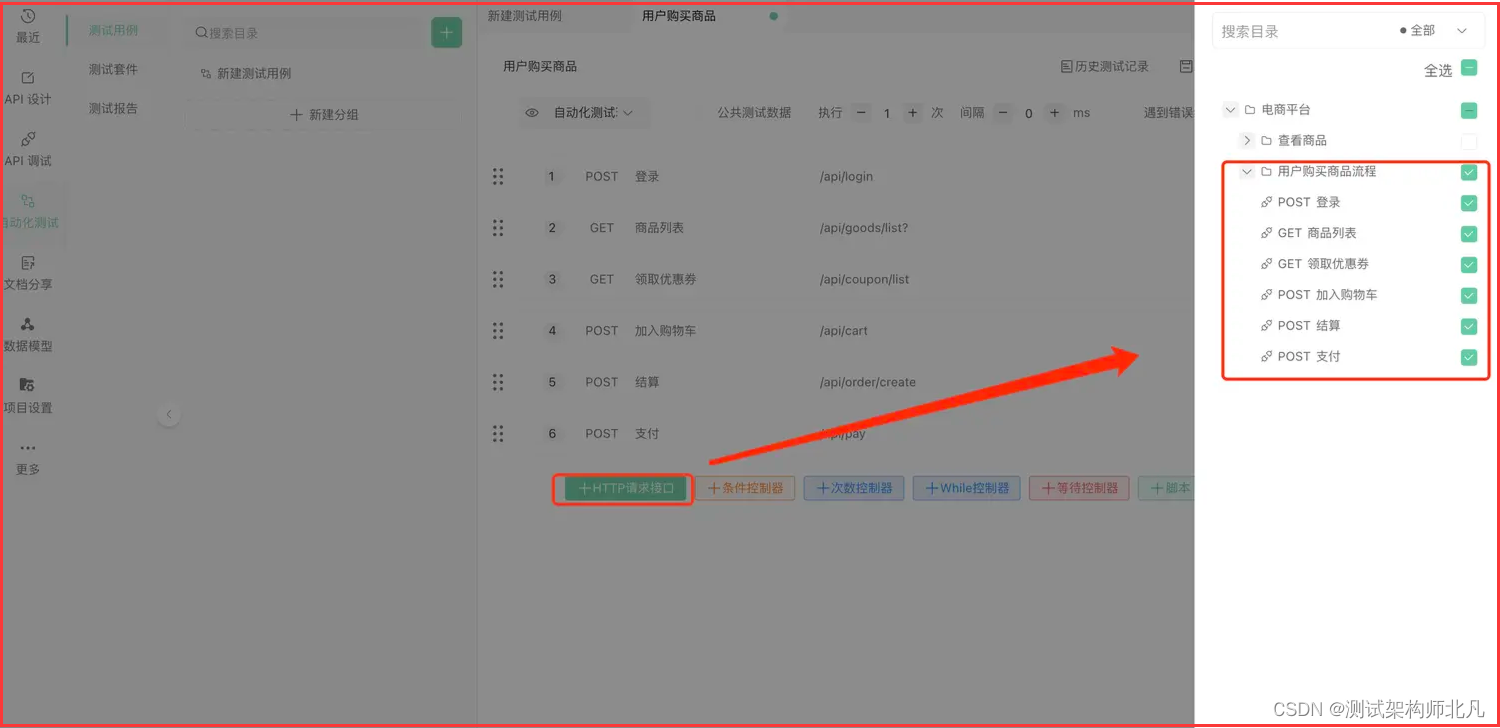Click the drag handle of step 4 加入购物车
The width and height of the screenshot is (1500, 728).
pos(498,330)
